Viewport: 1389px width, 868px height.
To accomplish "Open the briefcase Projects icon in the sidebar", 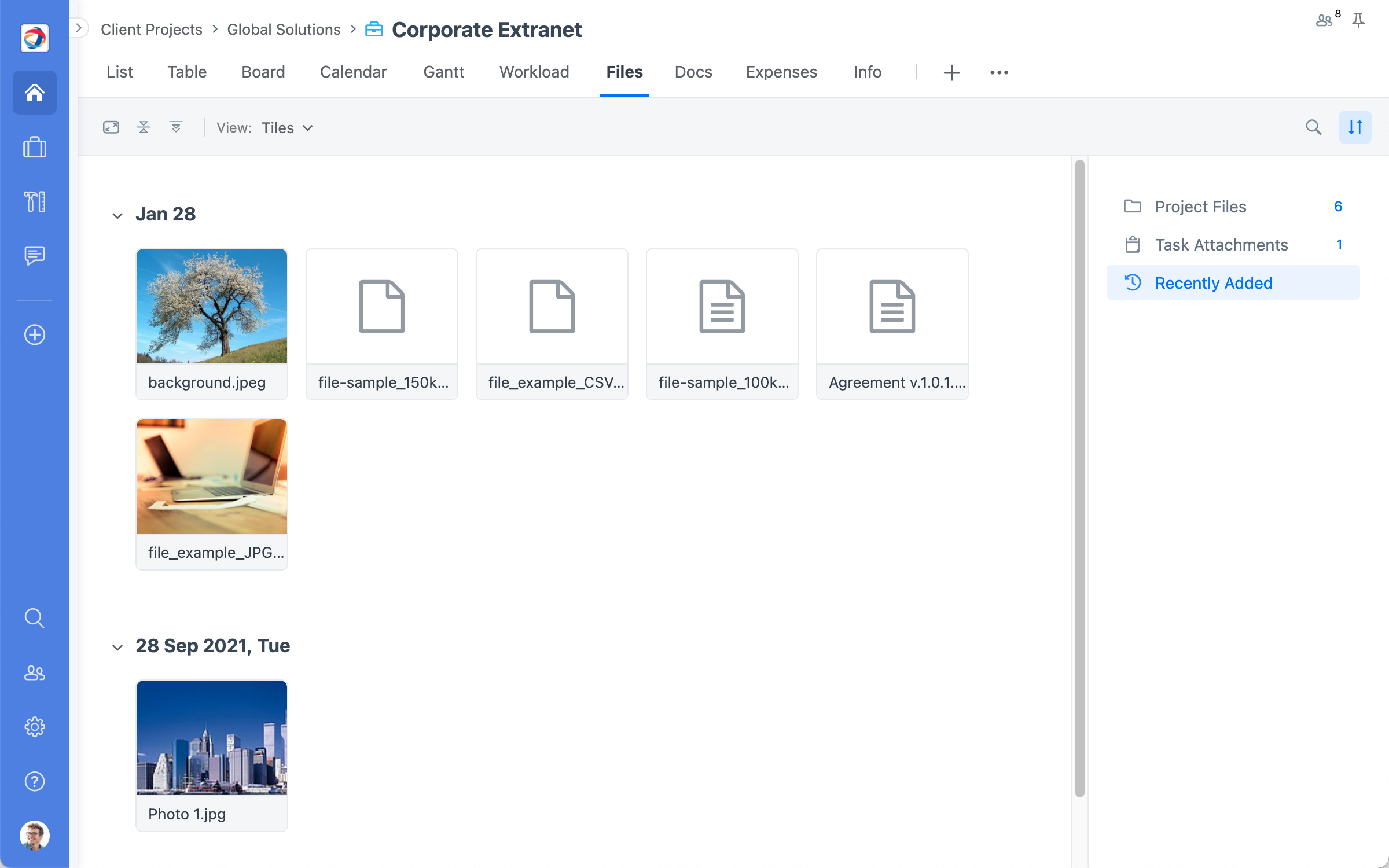I will [x=35, y=147].
